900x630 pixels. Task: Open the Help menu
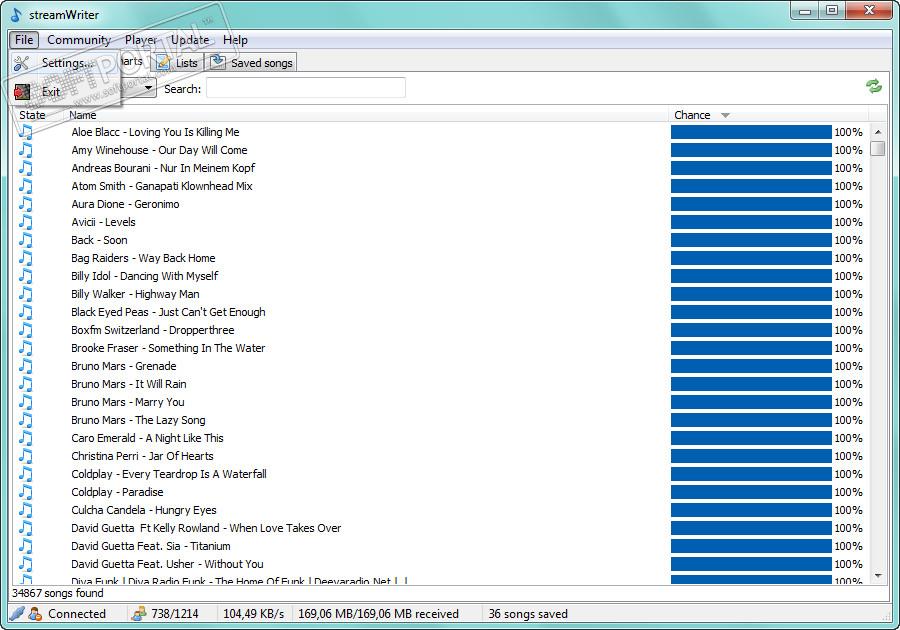coord(235,40)
